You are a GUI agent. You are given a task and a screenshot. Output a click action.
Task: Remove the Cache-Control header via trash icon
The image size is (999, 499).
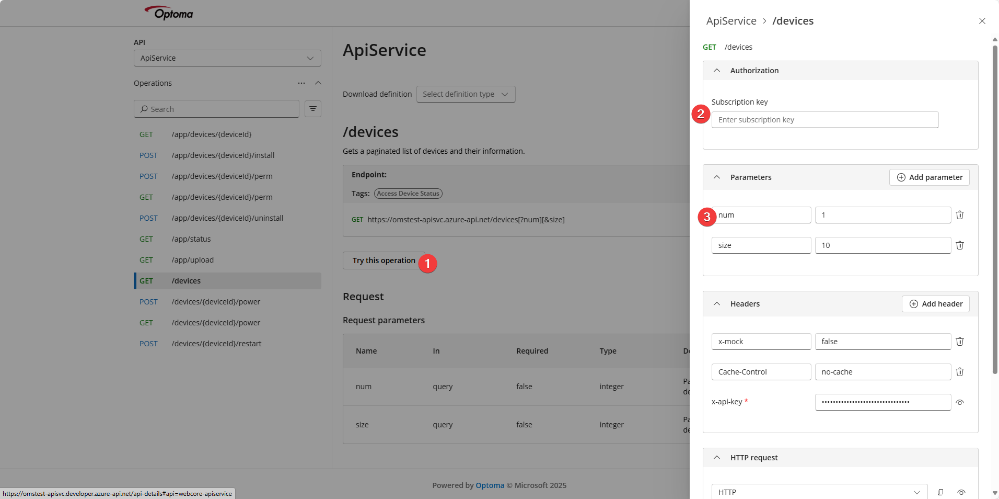[x=959, y=372]
